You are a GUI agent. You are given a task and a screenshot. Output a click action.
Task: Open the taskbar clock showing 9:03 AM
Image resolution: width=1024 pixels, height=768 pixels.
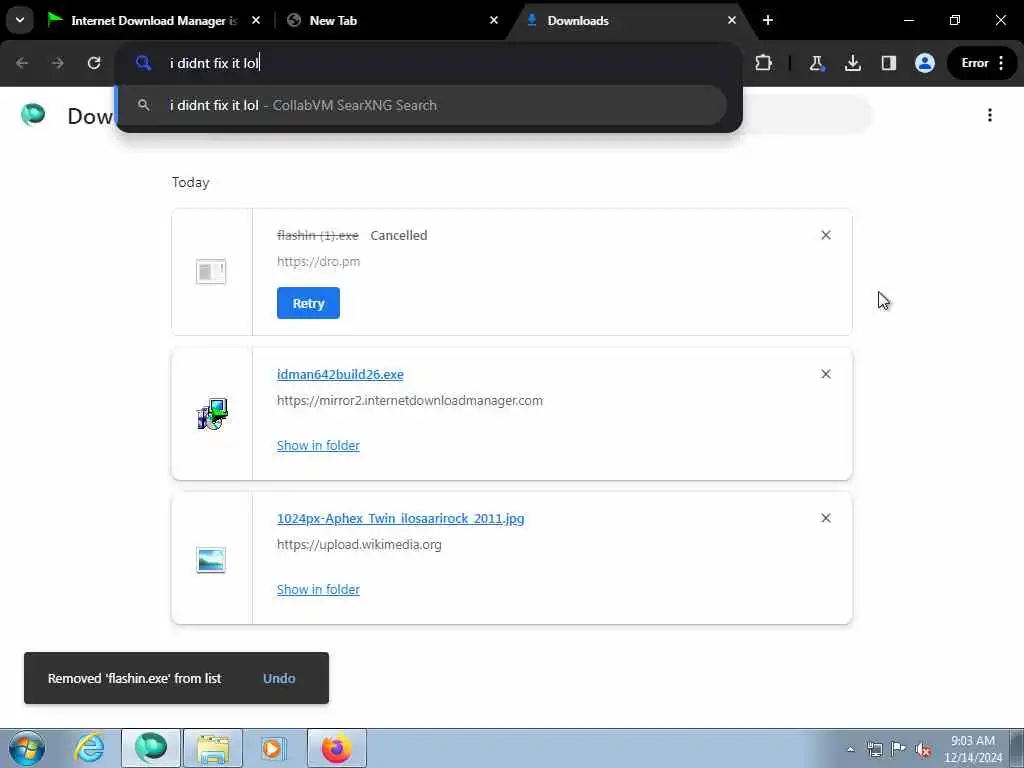[972, 749]
